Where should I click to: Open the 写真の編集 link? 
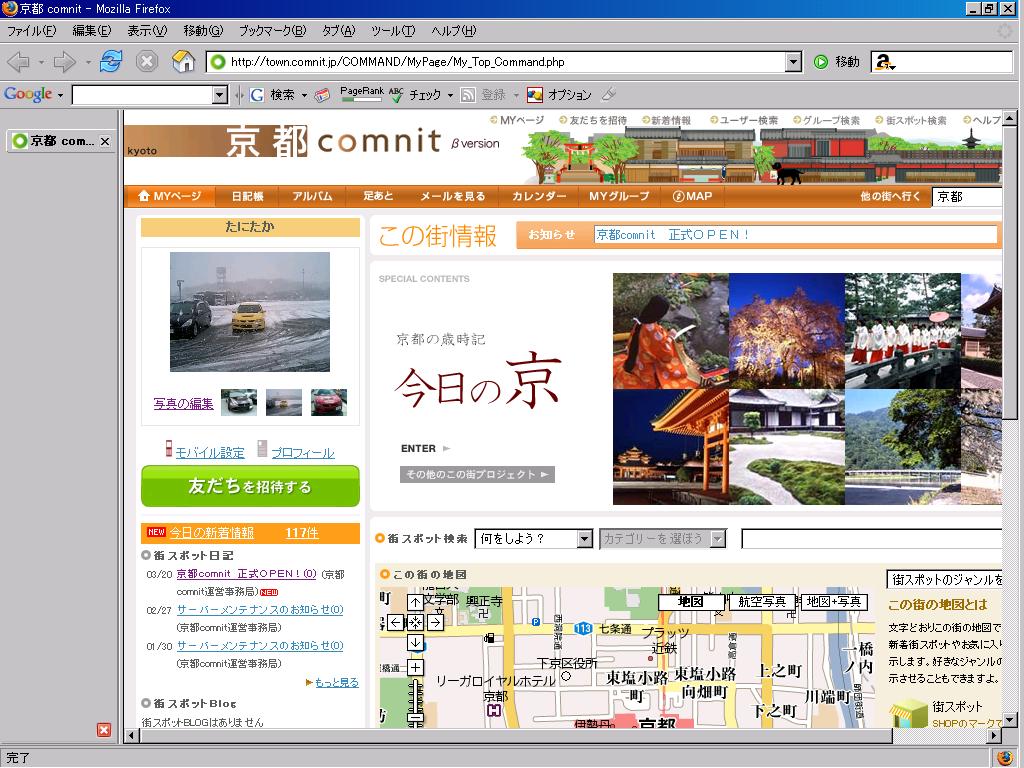(184, 404)
